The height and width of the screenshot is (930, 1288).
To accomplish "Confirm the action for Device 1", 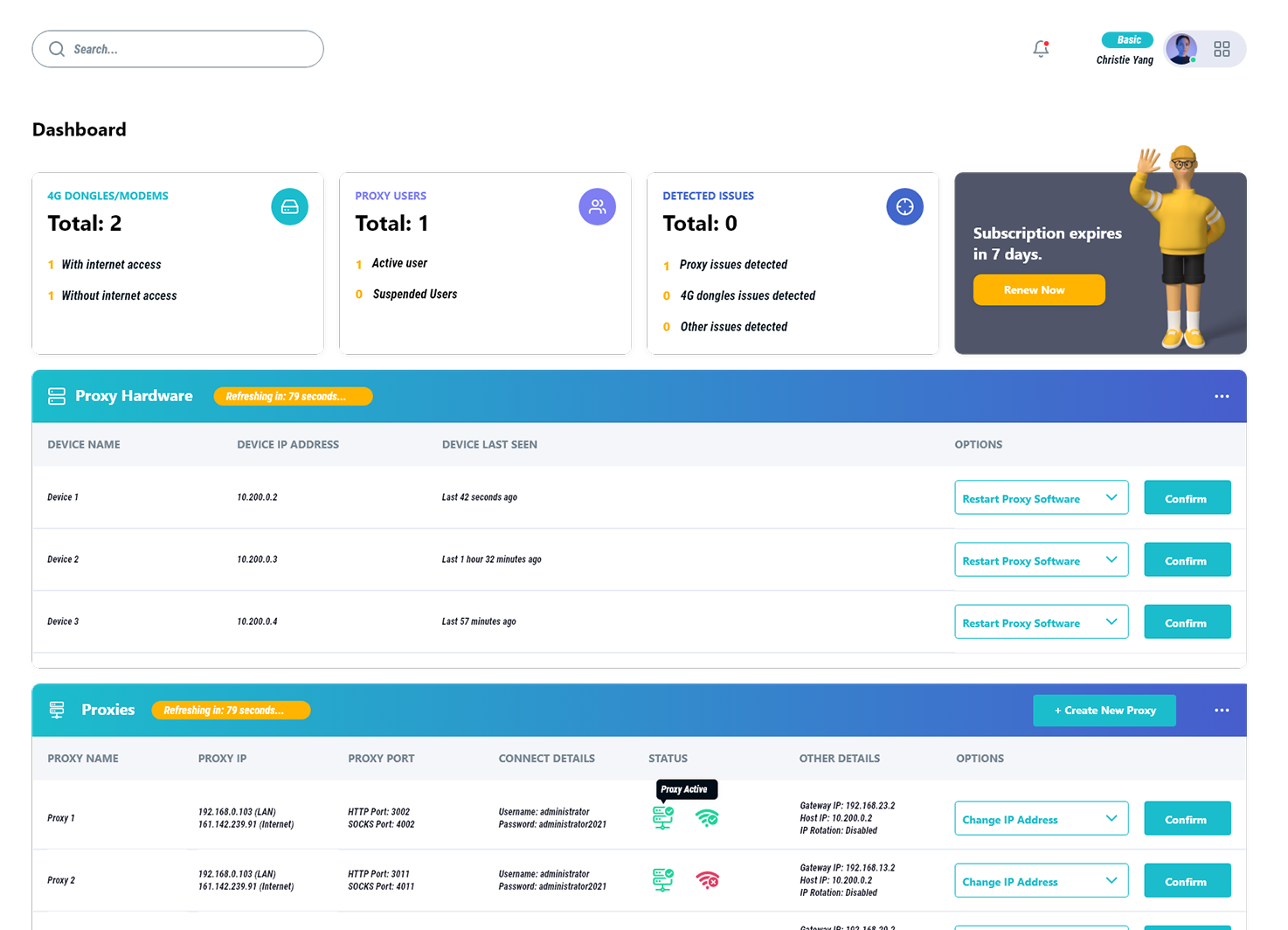I will (x=1188, y=497).
